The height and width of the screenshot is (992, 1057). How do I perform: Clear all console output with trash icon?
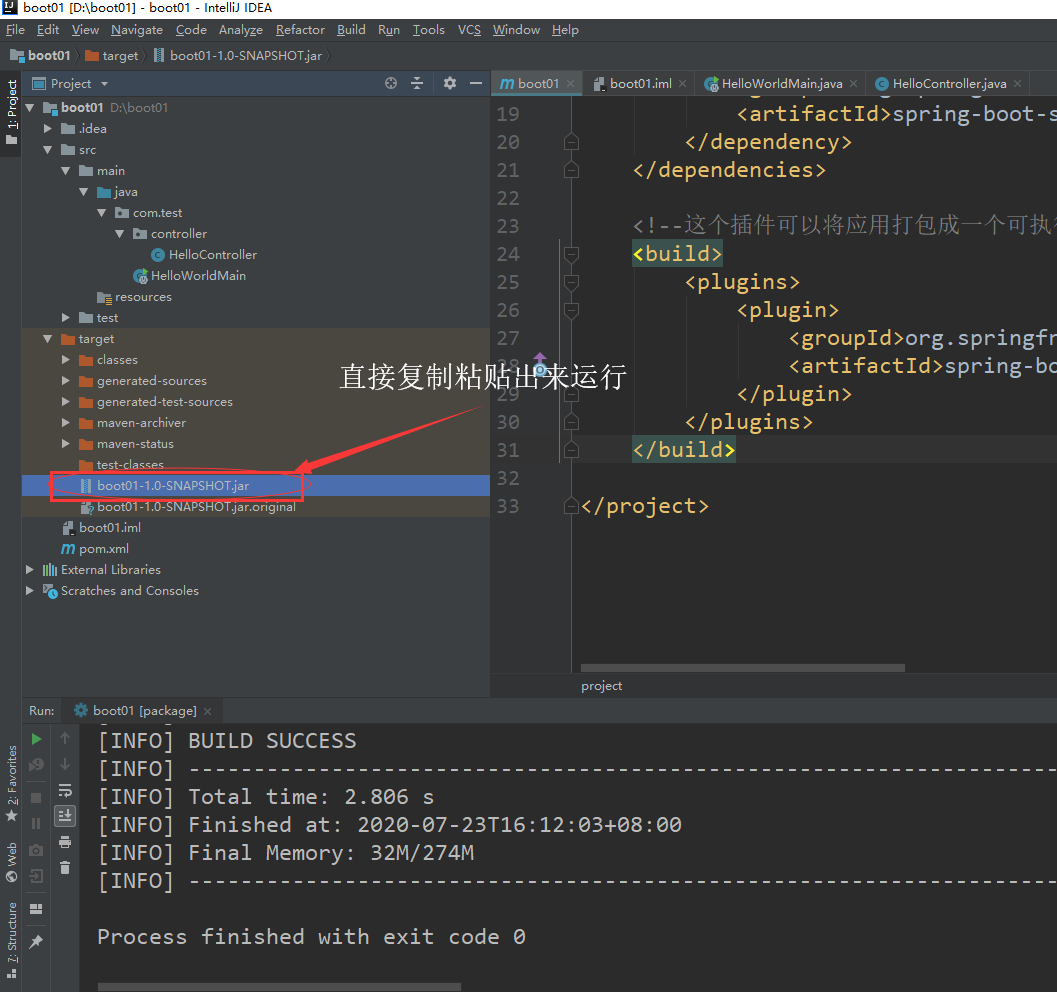(65, 868)
